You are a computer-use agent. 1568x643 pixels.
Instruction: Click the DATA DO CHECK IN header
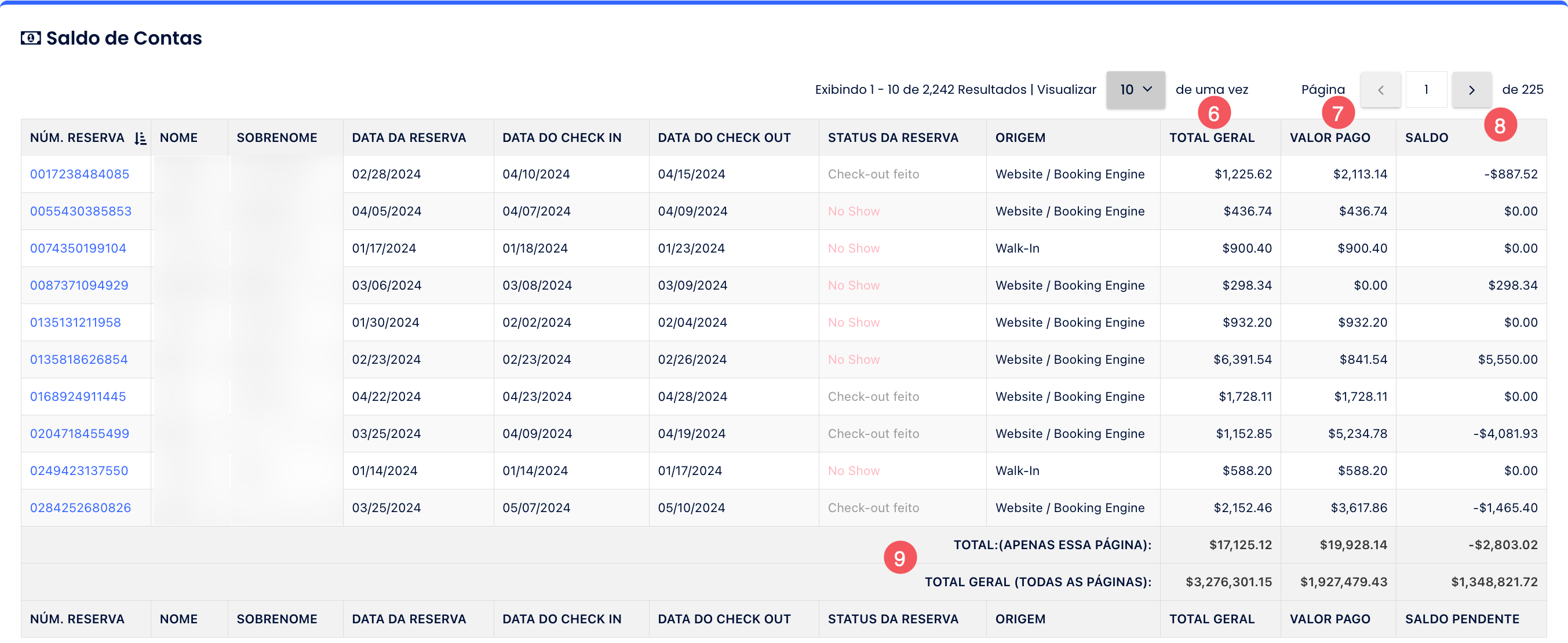pyautogui.click(x=561, y=138)
